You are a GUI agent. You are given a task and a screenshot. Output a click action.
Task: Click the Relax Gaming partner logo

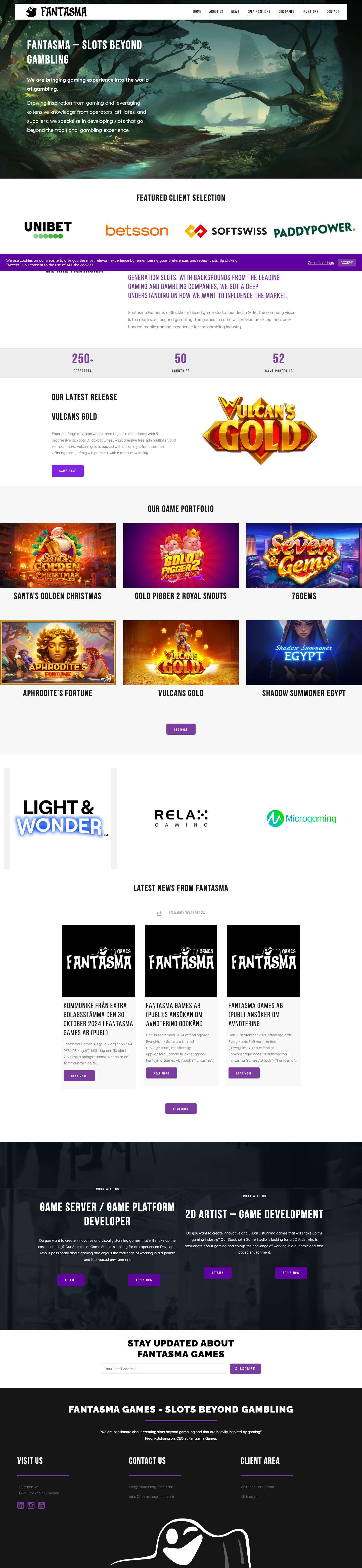[181, 818]
